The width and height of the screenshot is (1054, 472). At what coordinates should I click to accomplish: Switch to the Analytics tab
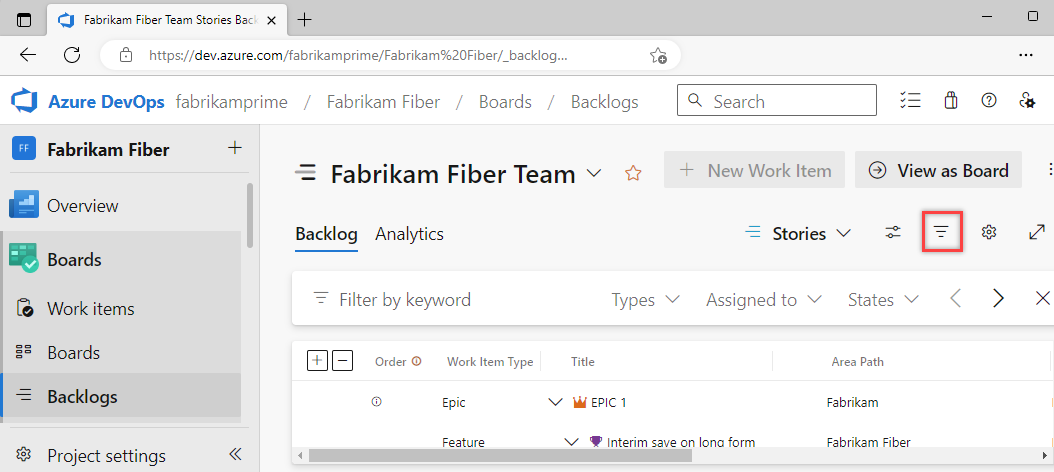[409, 234]
